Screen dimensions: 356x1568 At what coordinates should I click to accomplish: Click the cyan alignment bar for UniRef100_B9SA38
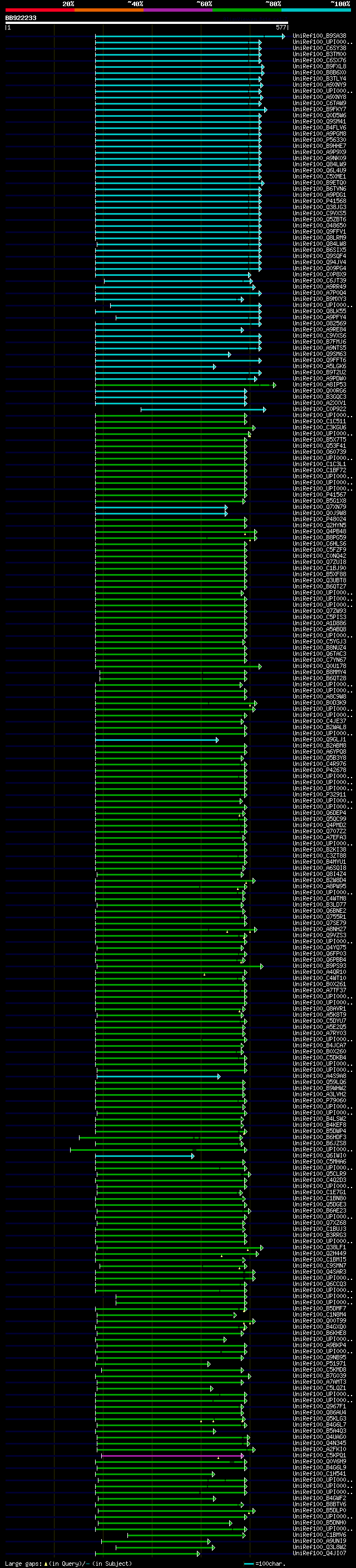(x=190, y=37)
